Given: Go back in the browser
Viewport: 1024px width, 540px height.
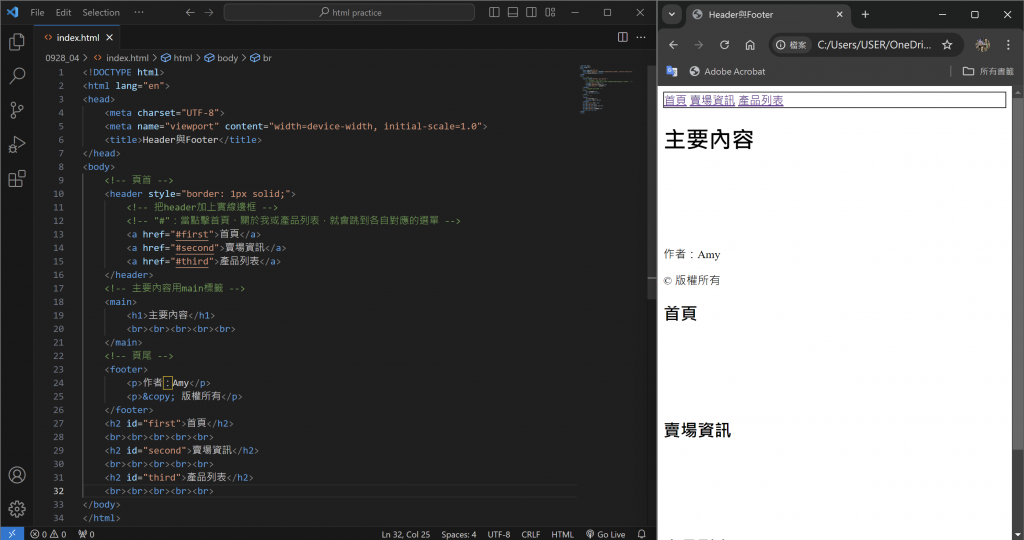Looking at the screenshot, I should point(673,45).
